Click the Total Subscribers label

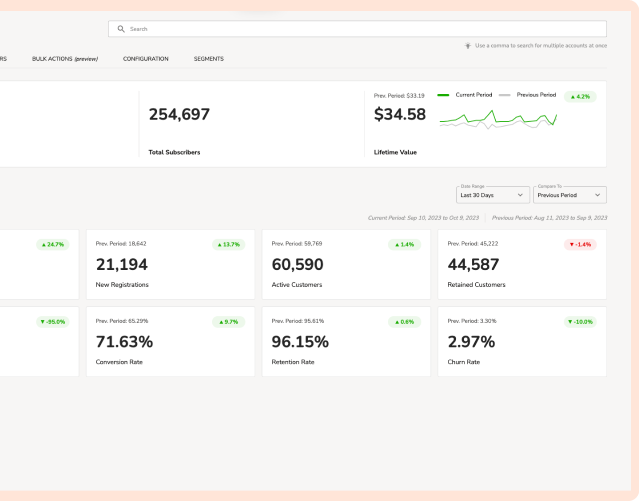click(x=174, y=152)
